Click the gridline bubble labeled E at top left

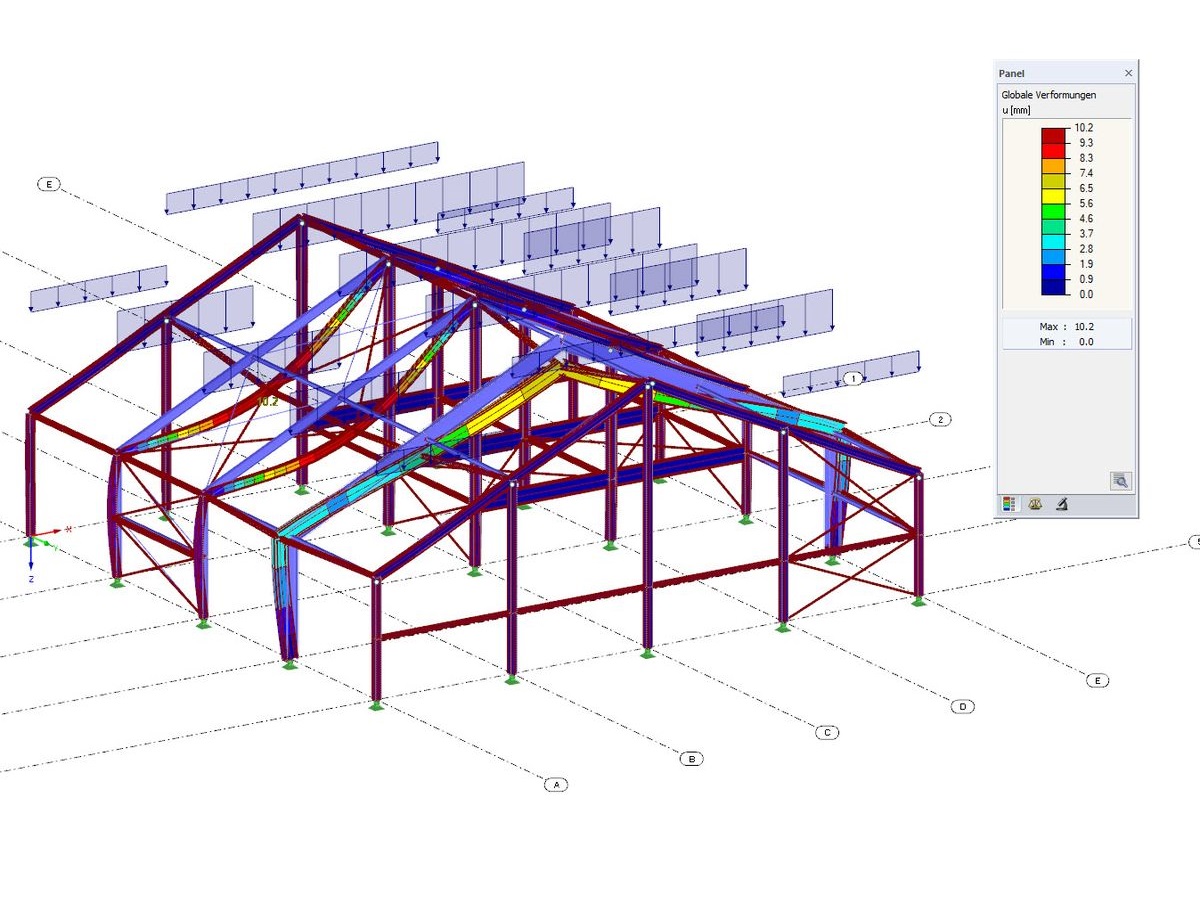point(48,184)
